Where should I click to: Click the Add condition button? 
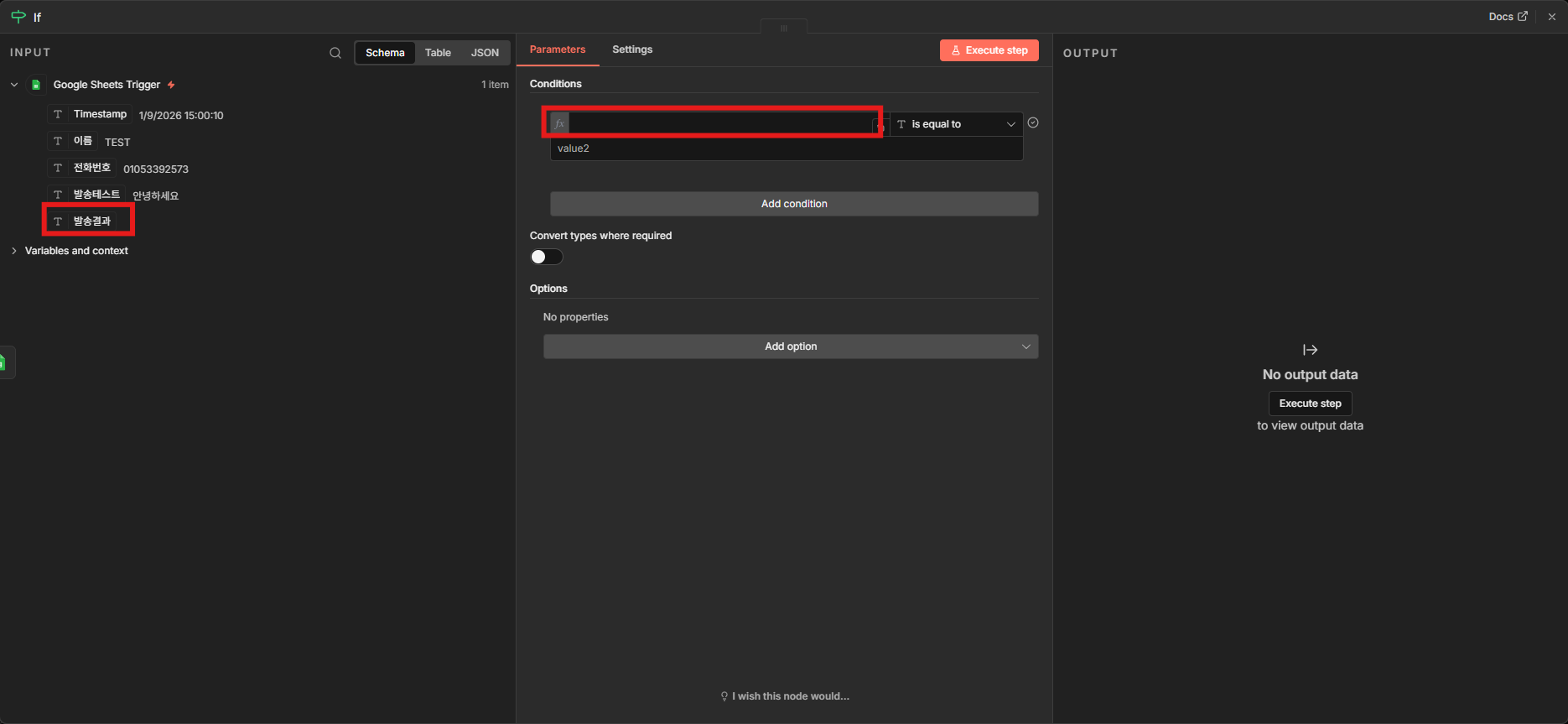click(x=793, y=204)
